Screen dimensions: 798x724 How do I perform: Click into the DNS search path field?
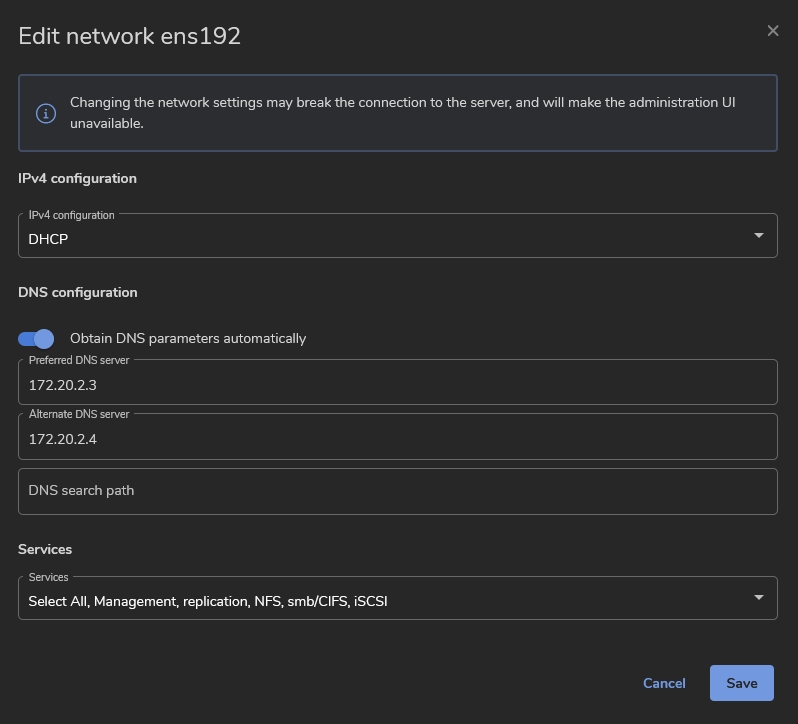coord(397,491)
